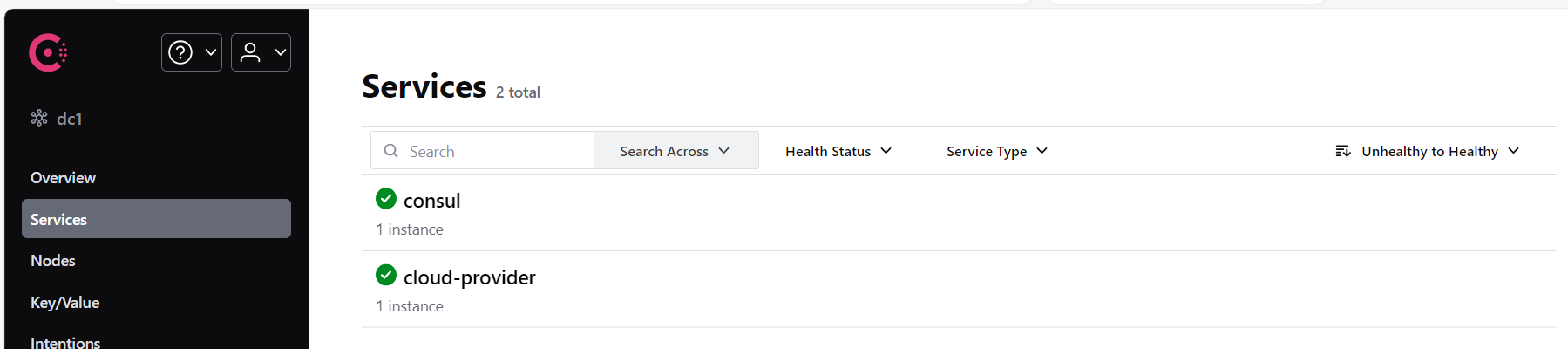Open the Intentions page
Viewport: 1568px width, 349px height.
(65, 342)
